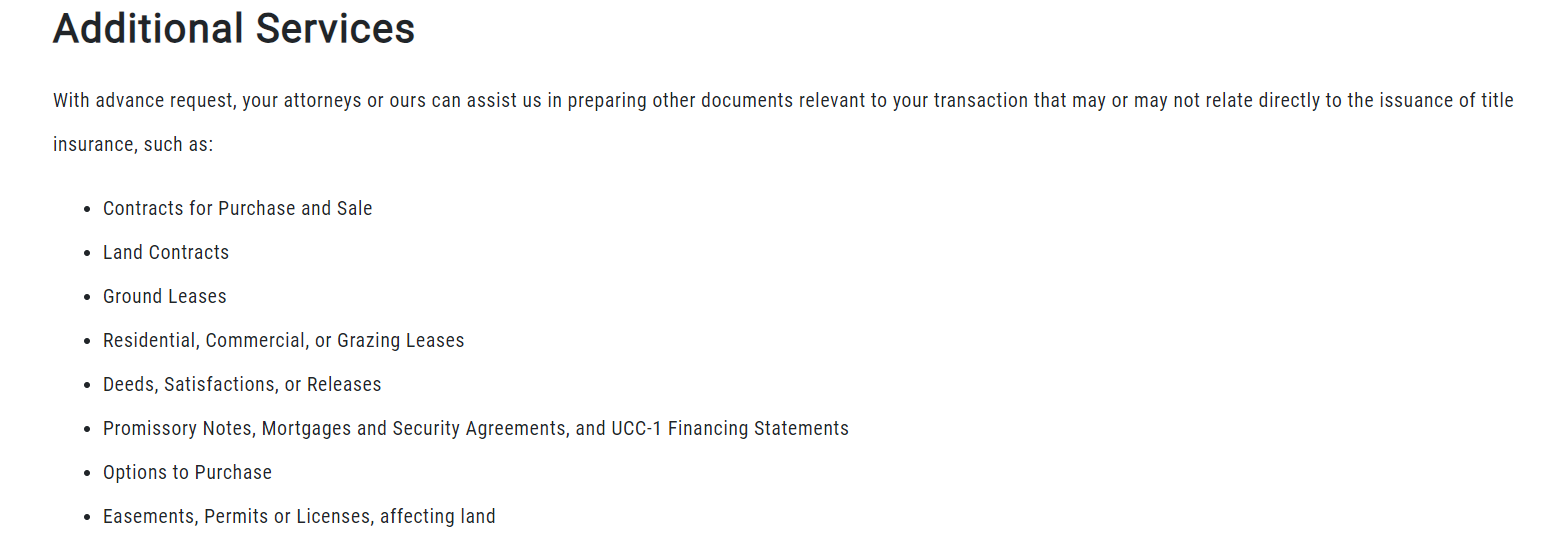
Task: Click Promissory Notes, Mortgages and Security Agreements
Action: (x=336, y=429)
